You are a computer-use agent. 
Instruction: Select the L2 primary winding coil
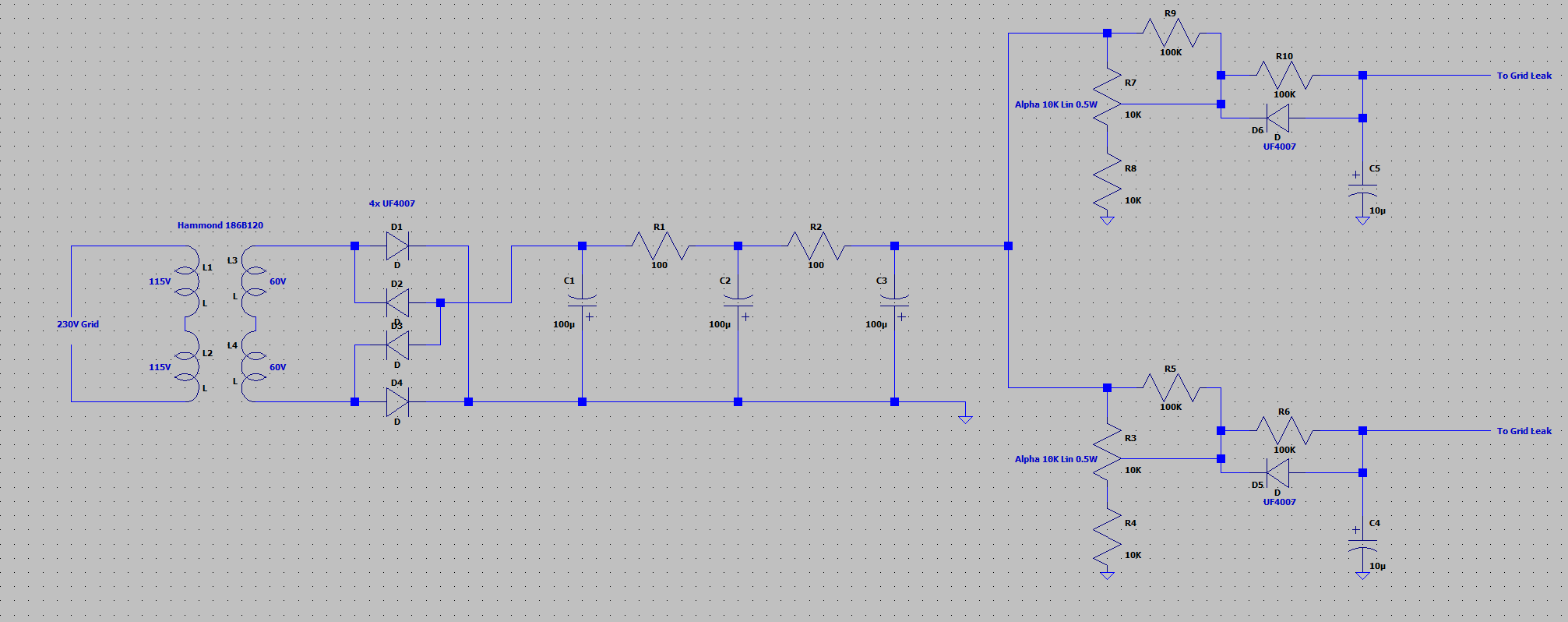(x=187, y=366)
